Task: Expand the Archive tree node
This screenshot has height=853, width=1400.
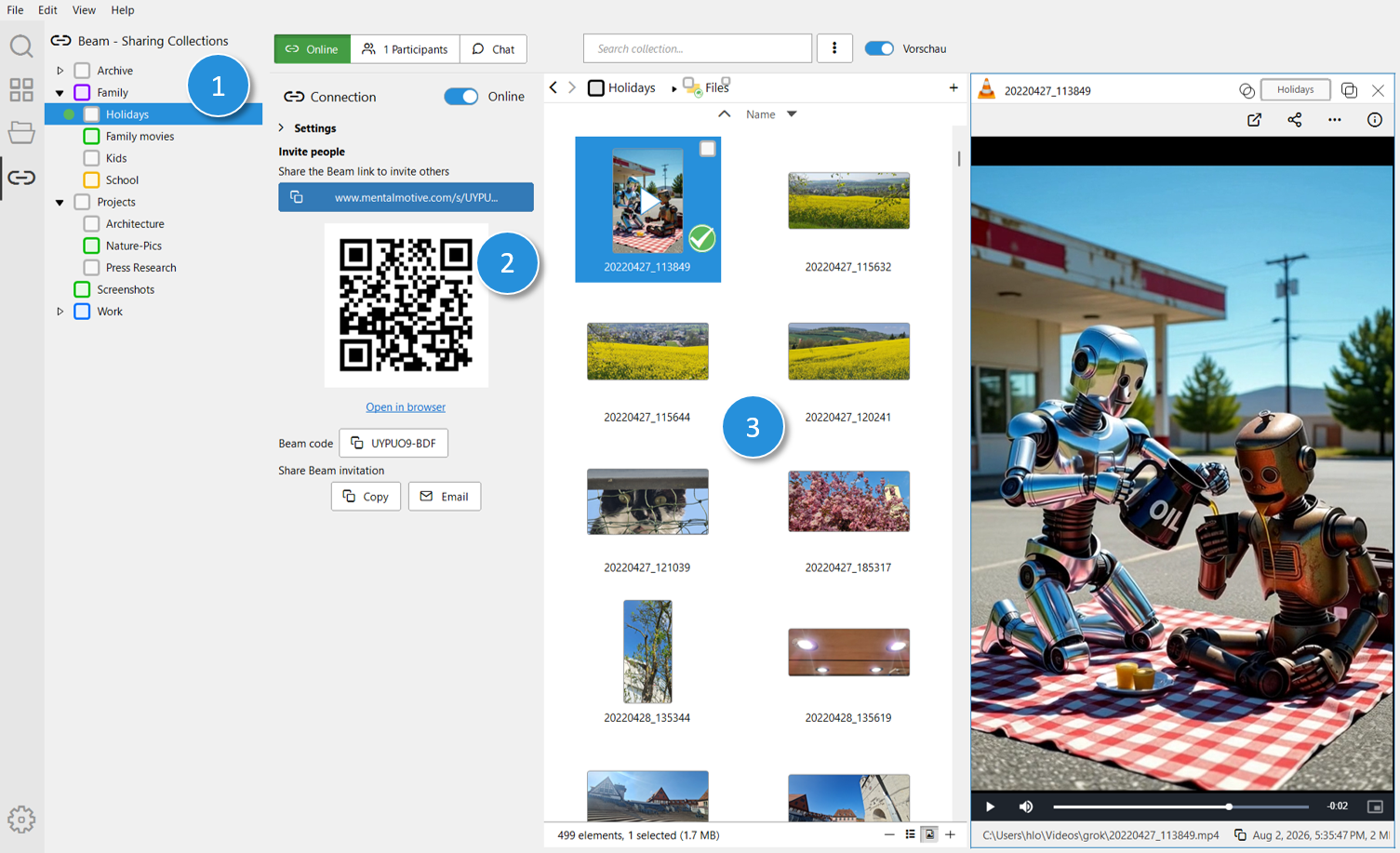Action: click(60, 71)
